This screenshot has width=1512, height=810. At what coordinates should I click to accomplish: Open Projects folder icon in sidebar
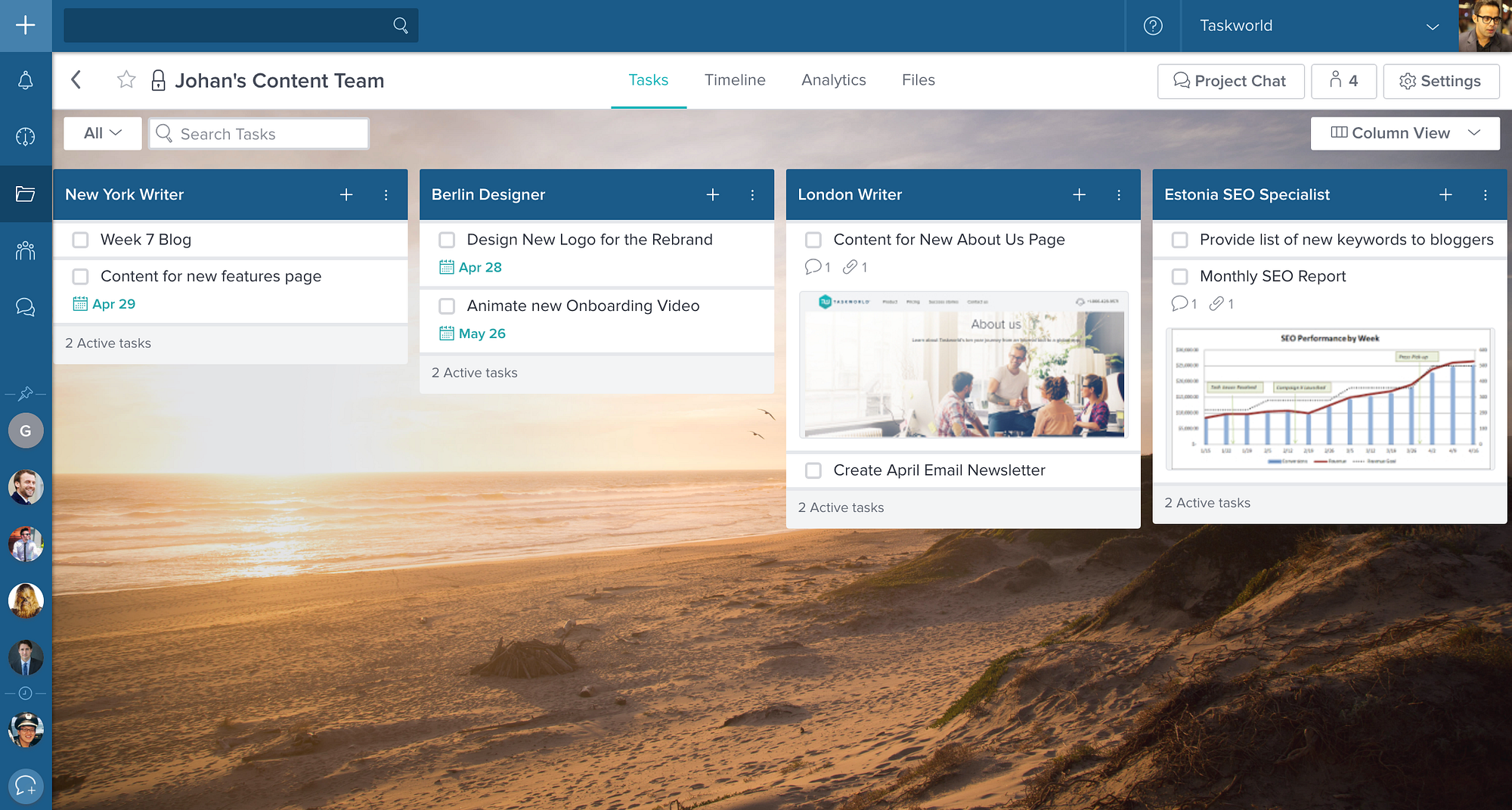pos(26,194)
